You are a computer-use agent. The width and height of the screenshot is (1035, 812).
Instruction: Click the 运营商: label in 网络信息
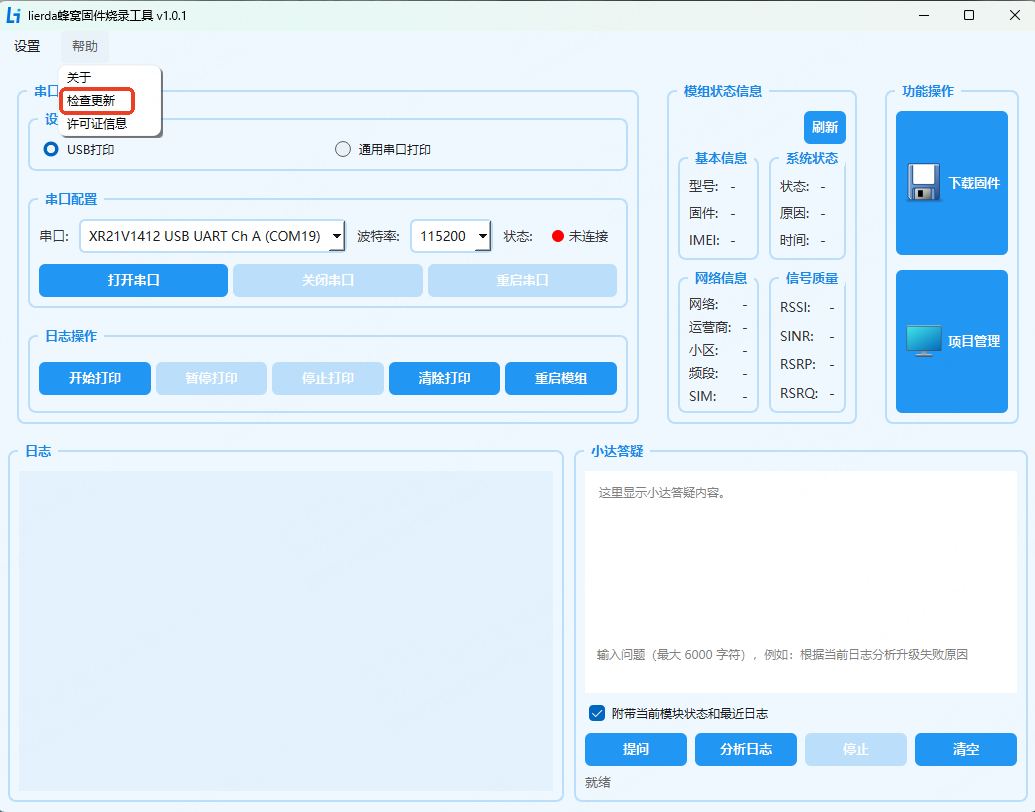pyautogui.click(x=710, y=327)
